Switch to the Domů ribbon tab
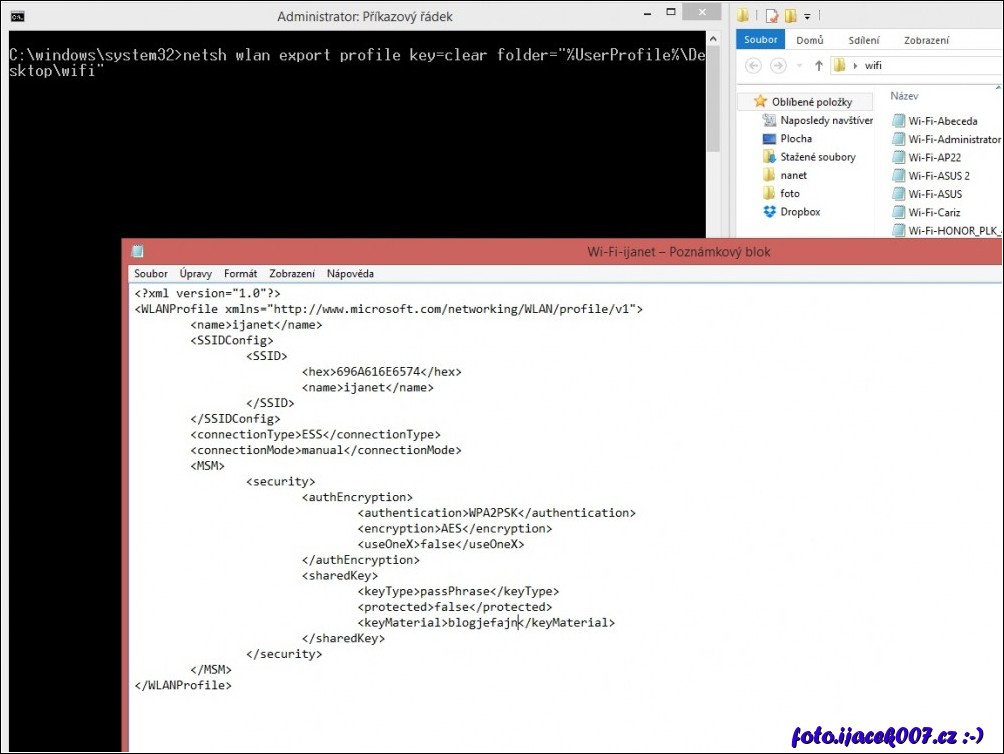 click(x=809, y=40)
